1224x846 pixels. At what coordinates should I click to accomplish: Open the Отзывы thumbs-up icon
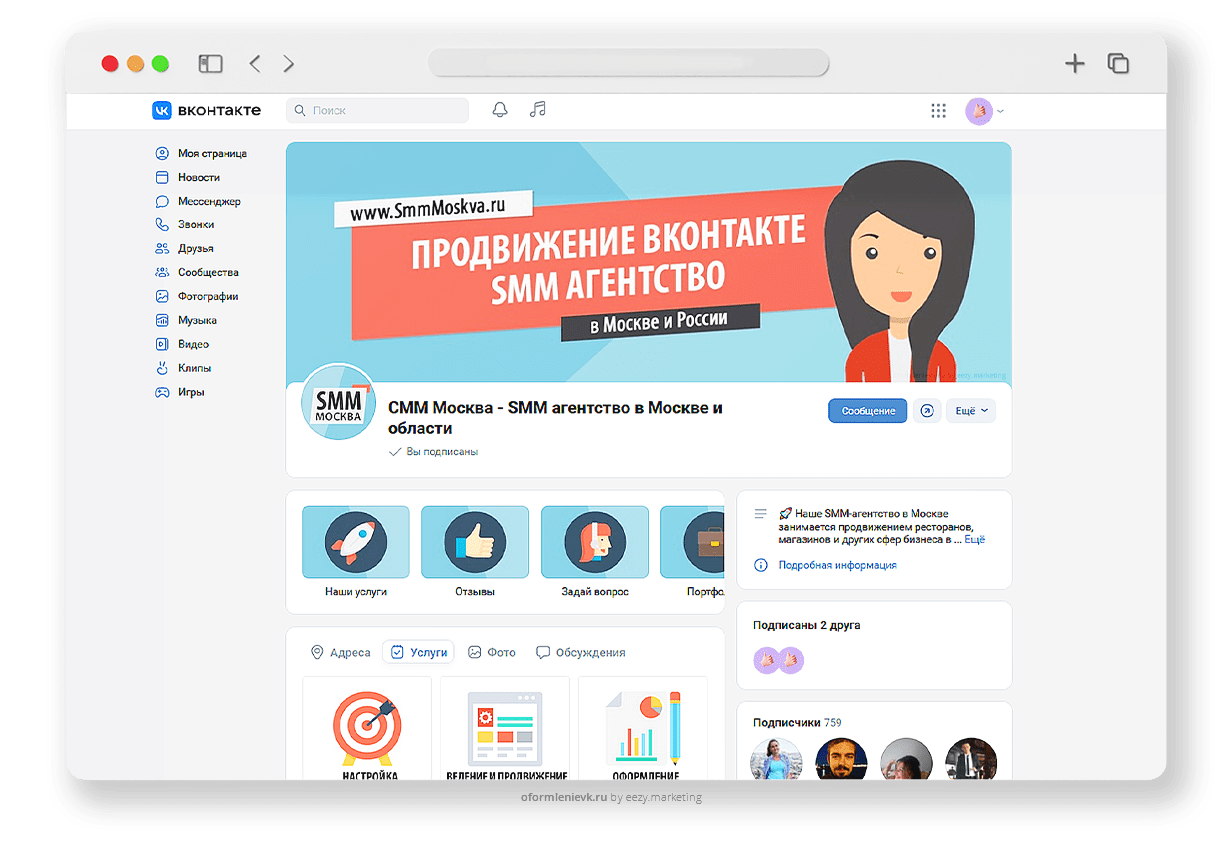475,542
